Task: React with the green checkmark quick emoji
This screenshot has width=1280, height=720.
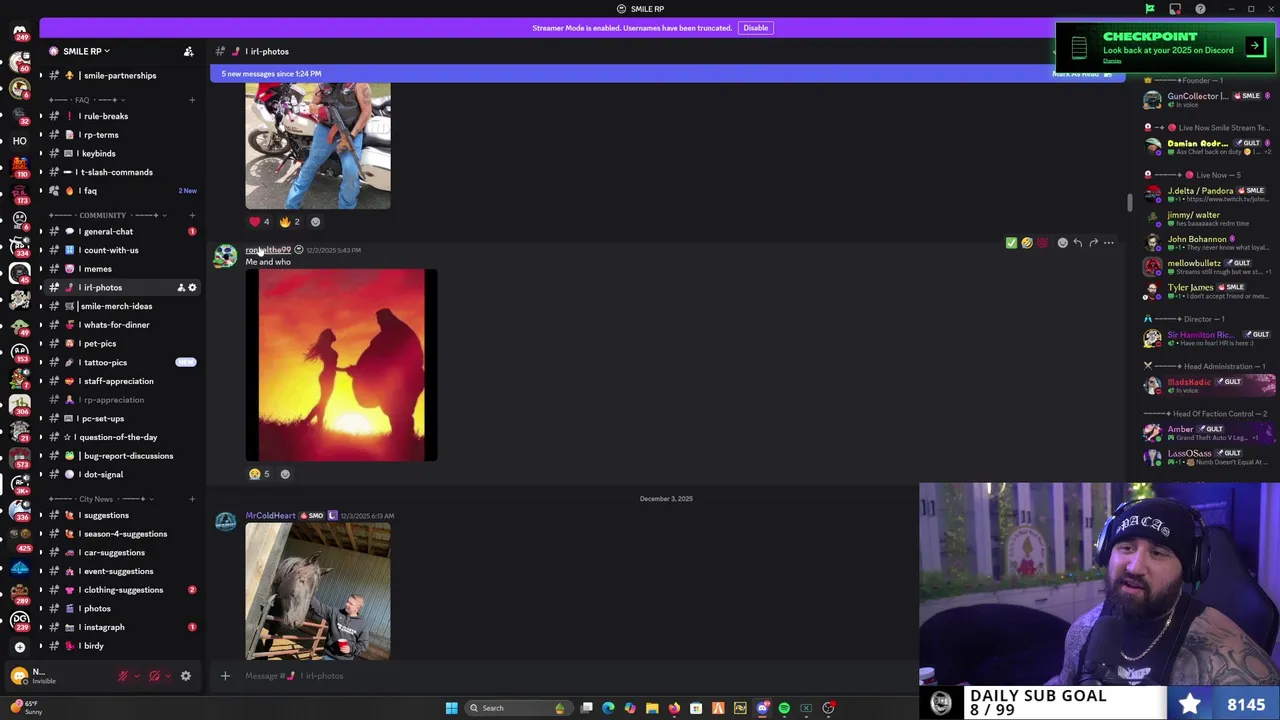Action: coord(1011,243)
